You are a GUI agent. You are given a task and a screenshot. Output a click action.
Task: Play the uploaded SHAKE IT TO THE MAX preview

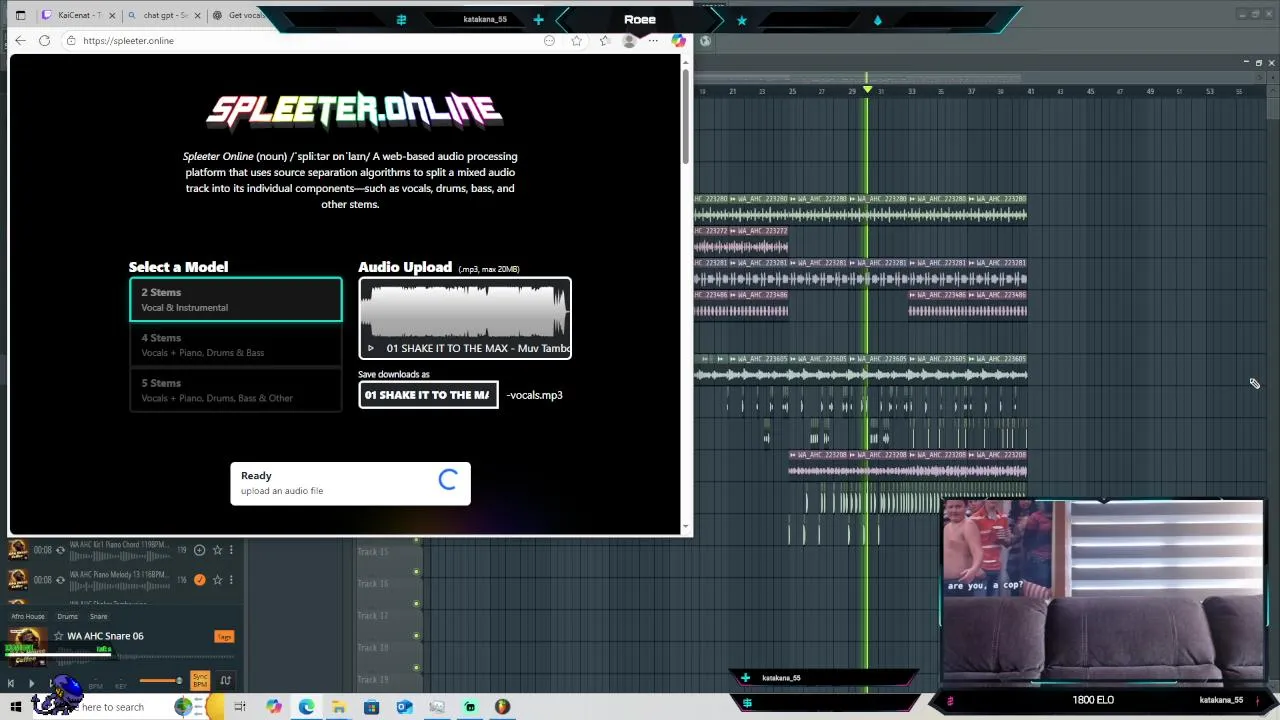371,348
